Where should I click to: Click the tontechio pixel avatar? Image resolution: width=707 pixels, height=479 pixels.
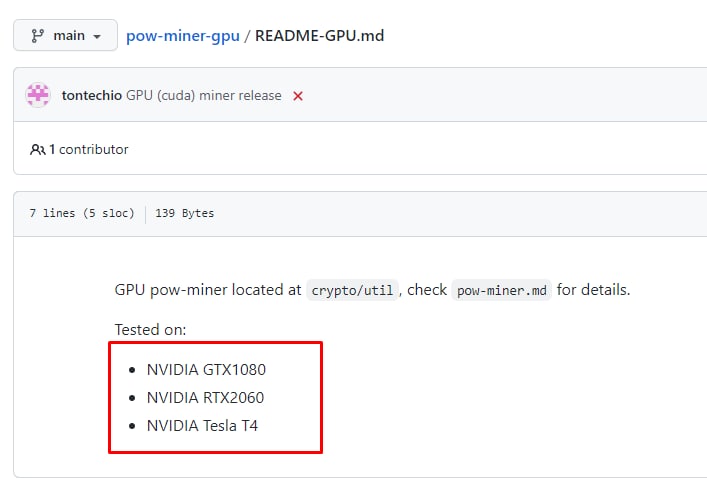(38, 95)
